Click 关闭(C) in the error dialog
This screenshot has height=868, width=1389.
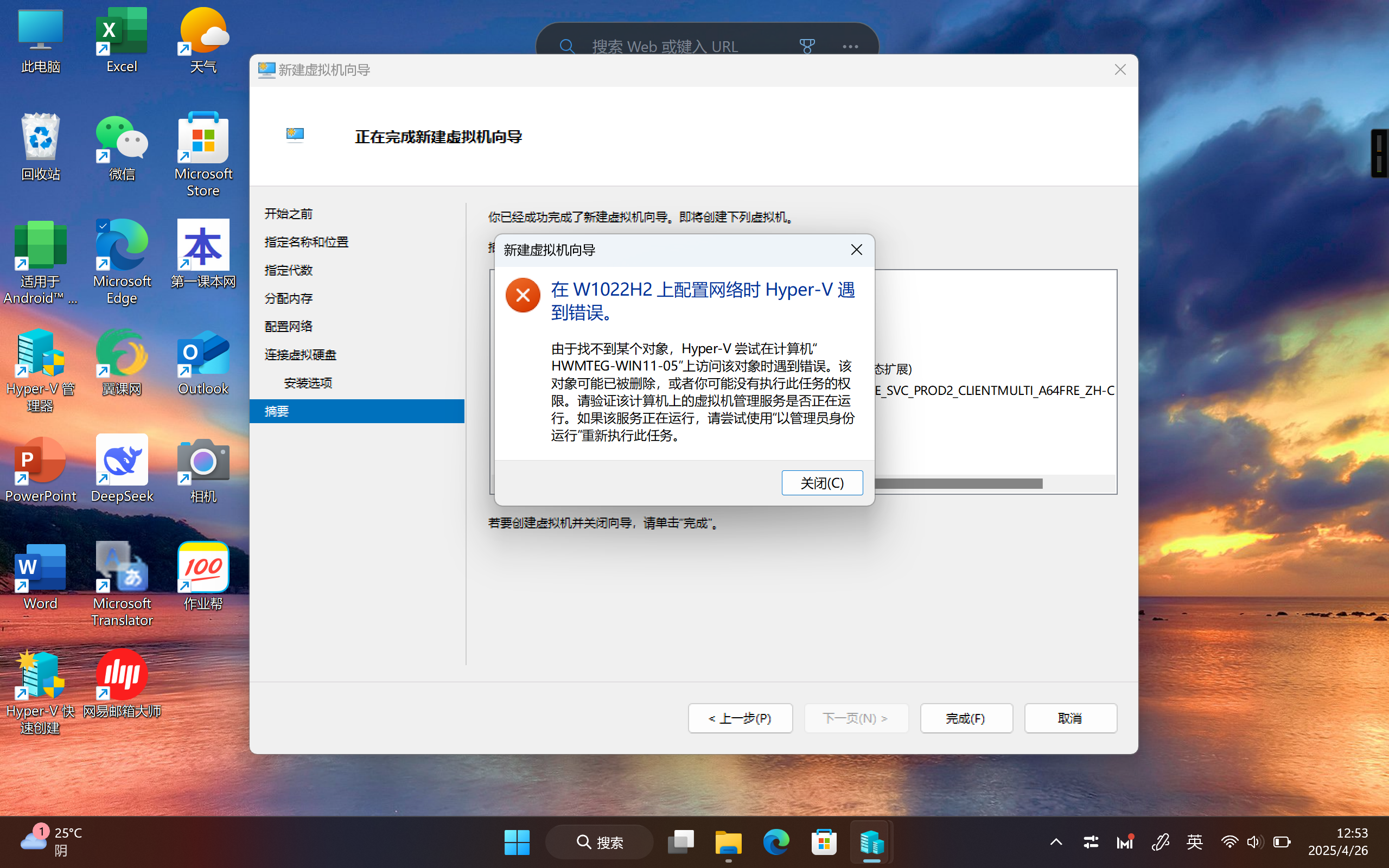tap(822, 483)
